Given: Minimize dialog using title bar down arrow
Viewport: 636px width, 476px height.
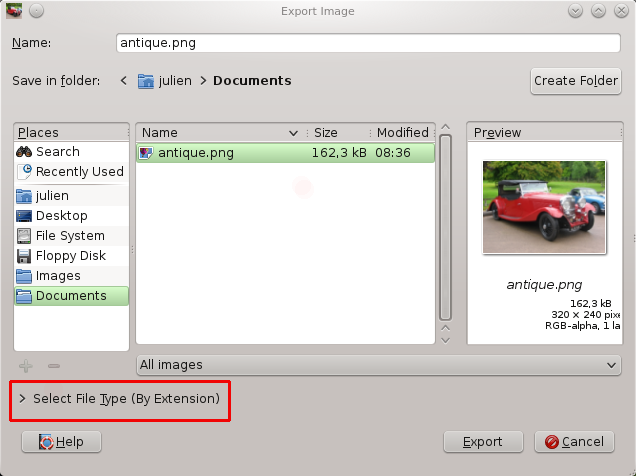Looking at the screenshot, I should coord(575,11).
